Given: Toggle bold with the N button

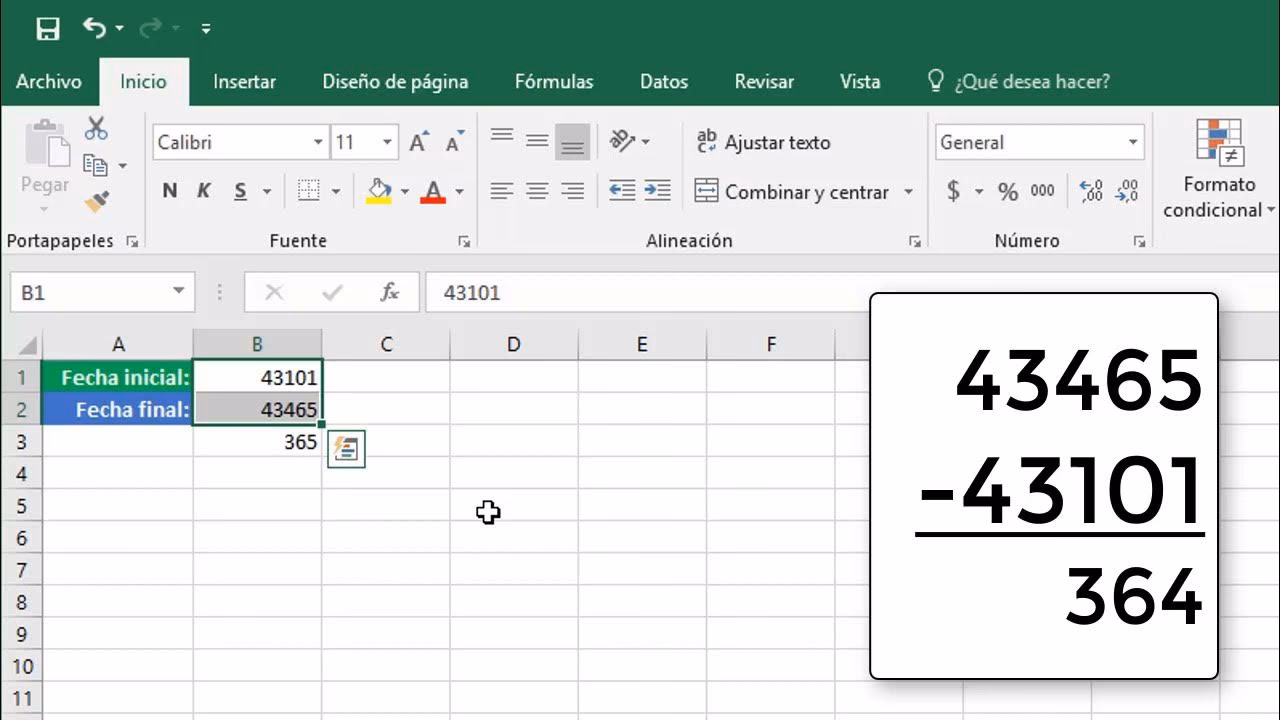Looking at the screenshot, I should tap(168, 190).
